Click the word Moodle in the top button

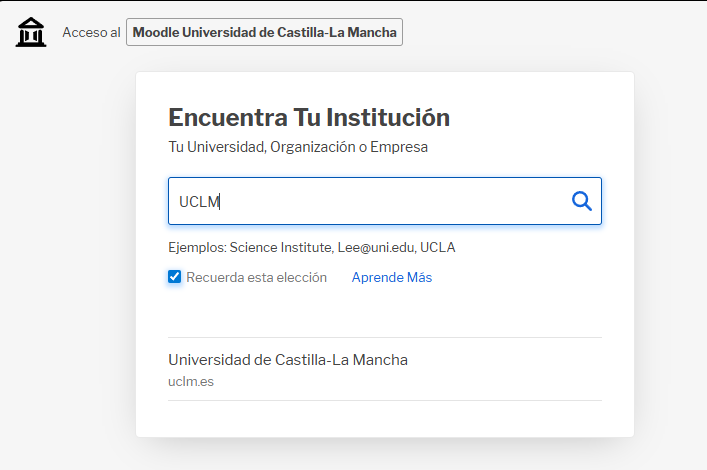pyautogui.click(x=156, y=32)
